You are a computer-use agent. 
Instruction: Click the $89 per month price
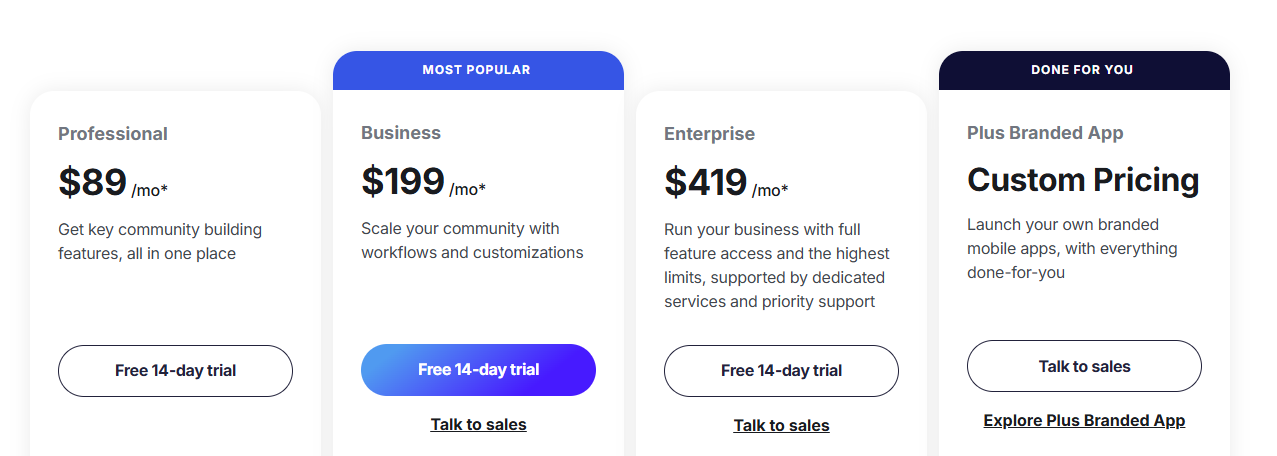point(113,183)
